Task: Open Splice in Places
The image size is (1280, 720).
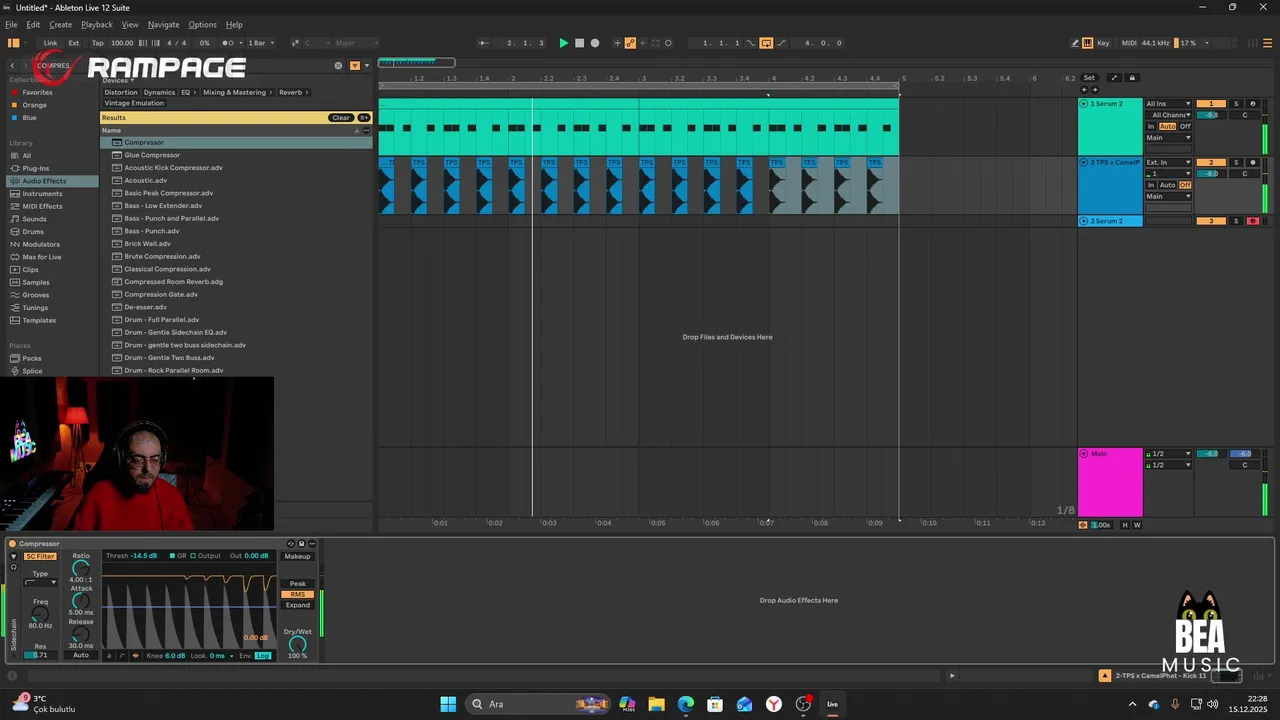Action: coord(32,371)
